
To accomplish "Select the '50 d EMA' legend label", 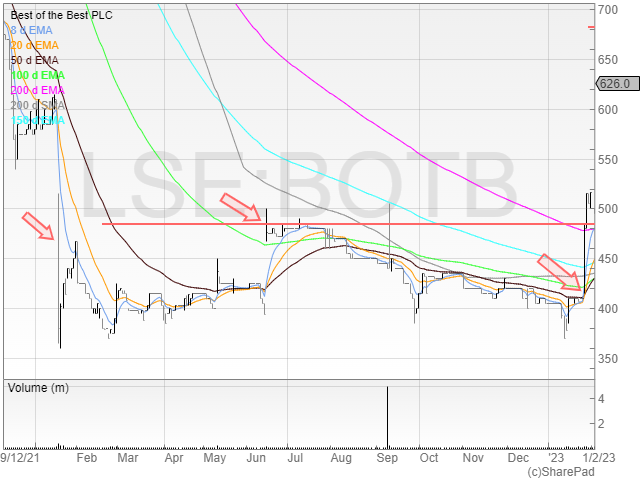I will point(34,60).
